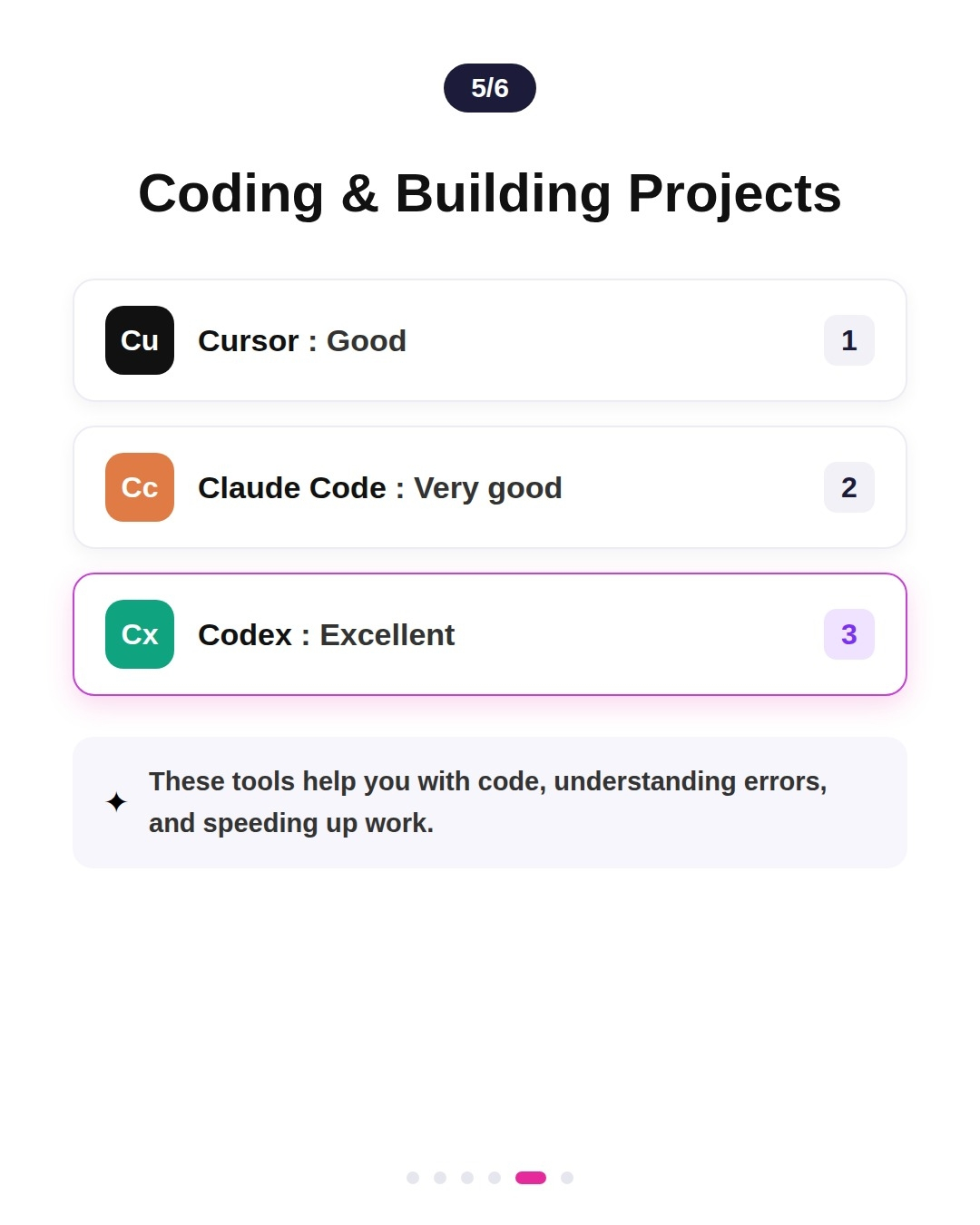Click the orange Cc Claude Code icon
980x1225 pixels.
point(140,487)
